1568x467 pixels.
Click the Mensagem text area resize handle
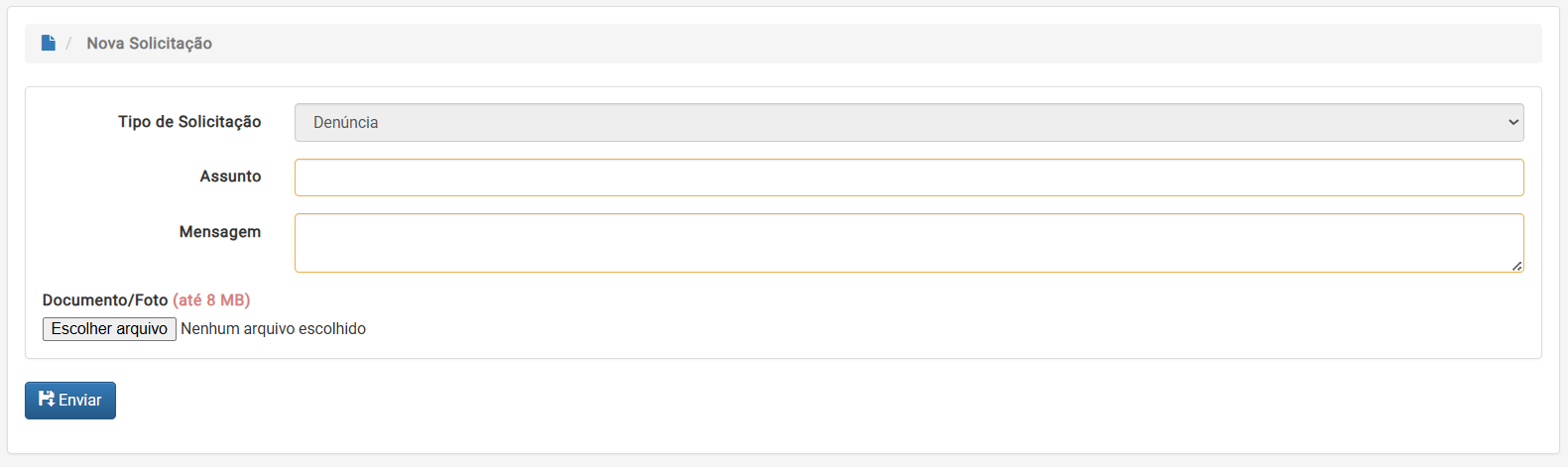(x=1516, y=266)
